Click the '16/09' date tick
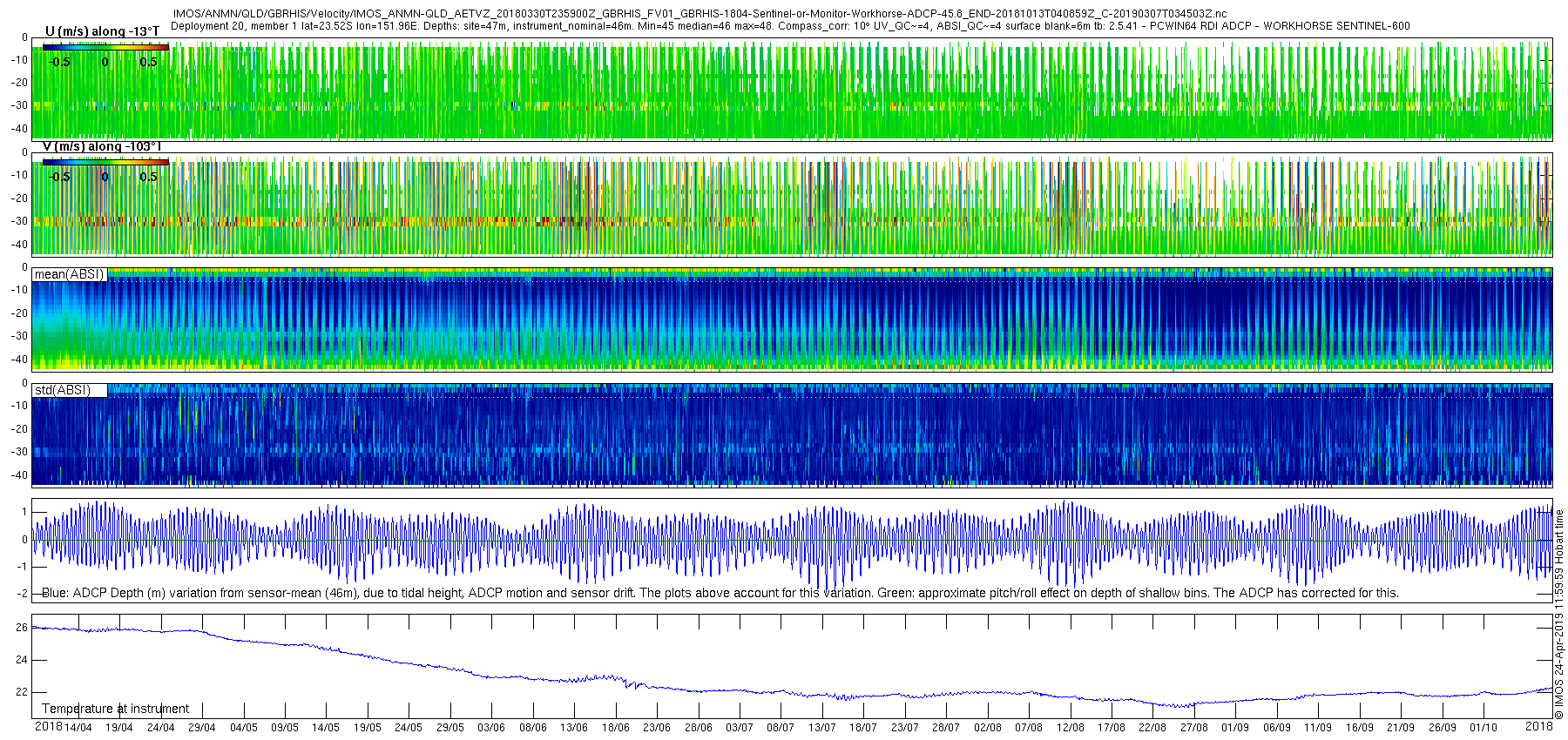Viewport: 1568px width, 740px height. click(x=1360, y=728)
